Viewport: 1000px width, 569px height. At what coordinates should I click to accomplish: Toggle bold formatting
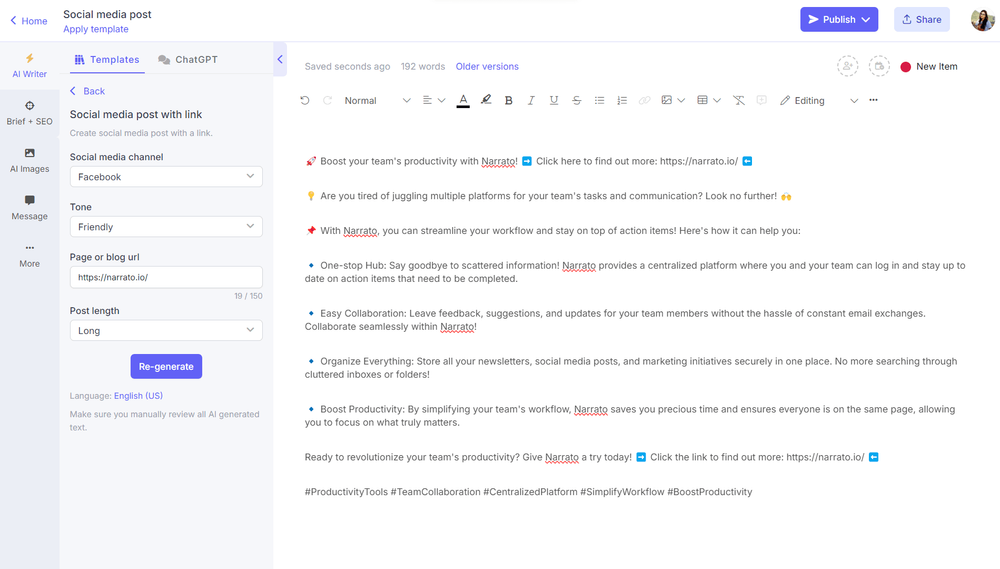pyautogui.click(x=508, y=100)
